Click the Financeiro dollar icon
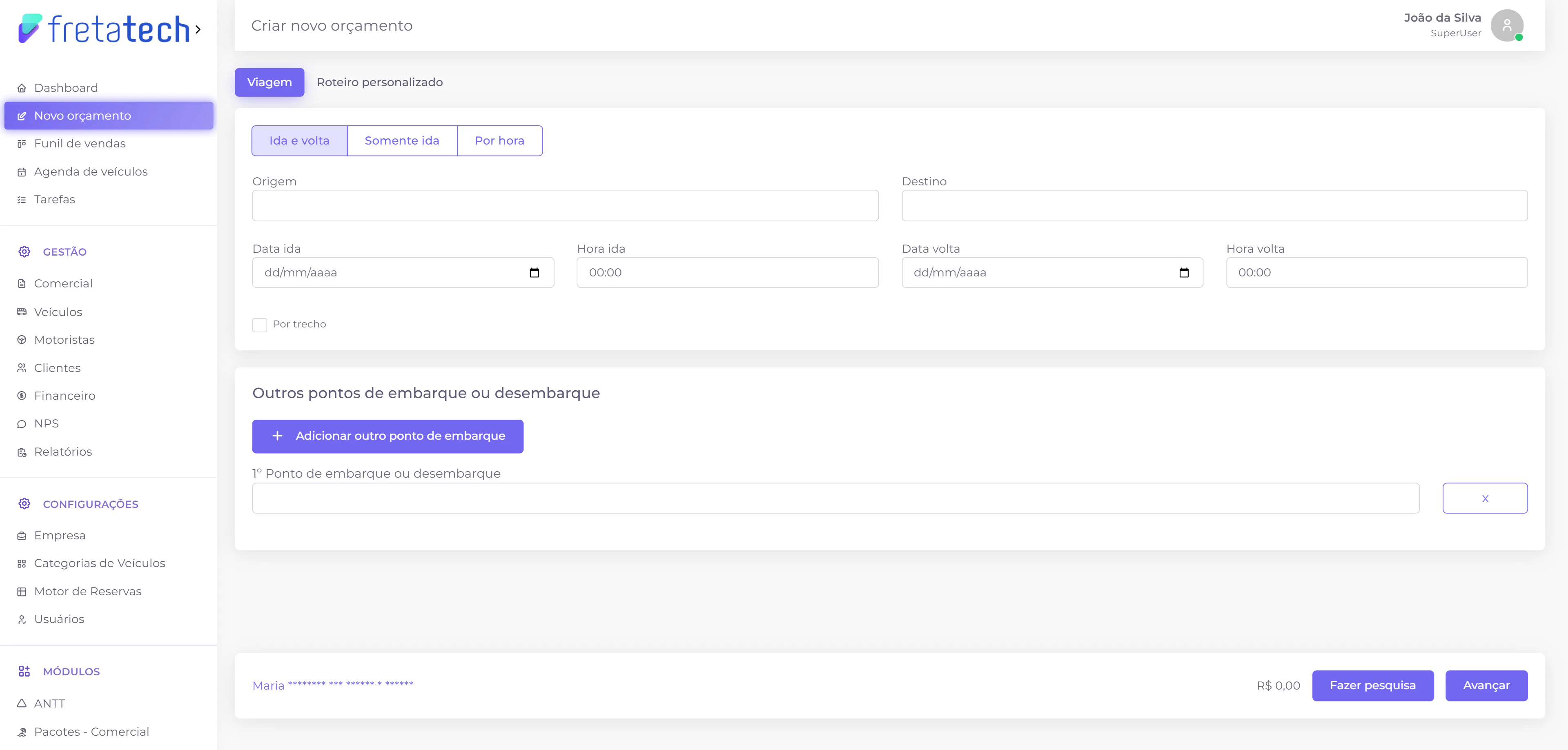The image size is (1568, 750). (22, 396)
